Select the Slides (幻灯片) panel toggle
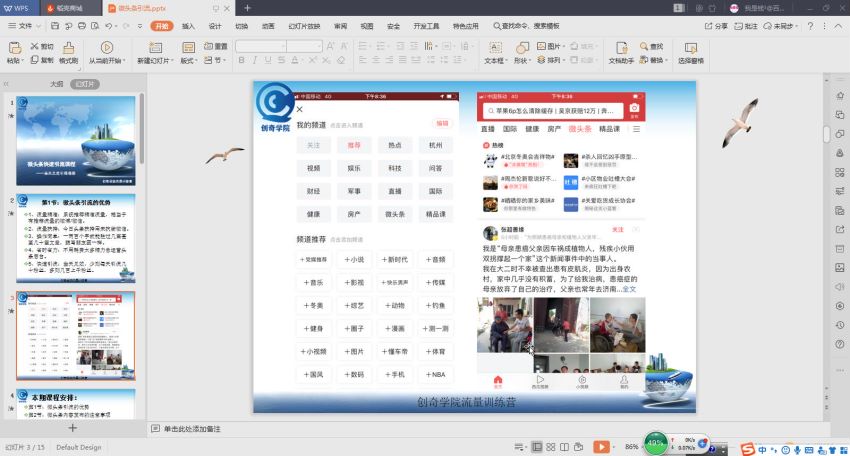 coord(85,84)
